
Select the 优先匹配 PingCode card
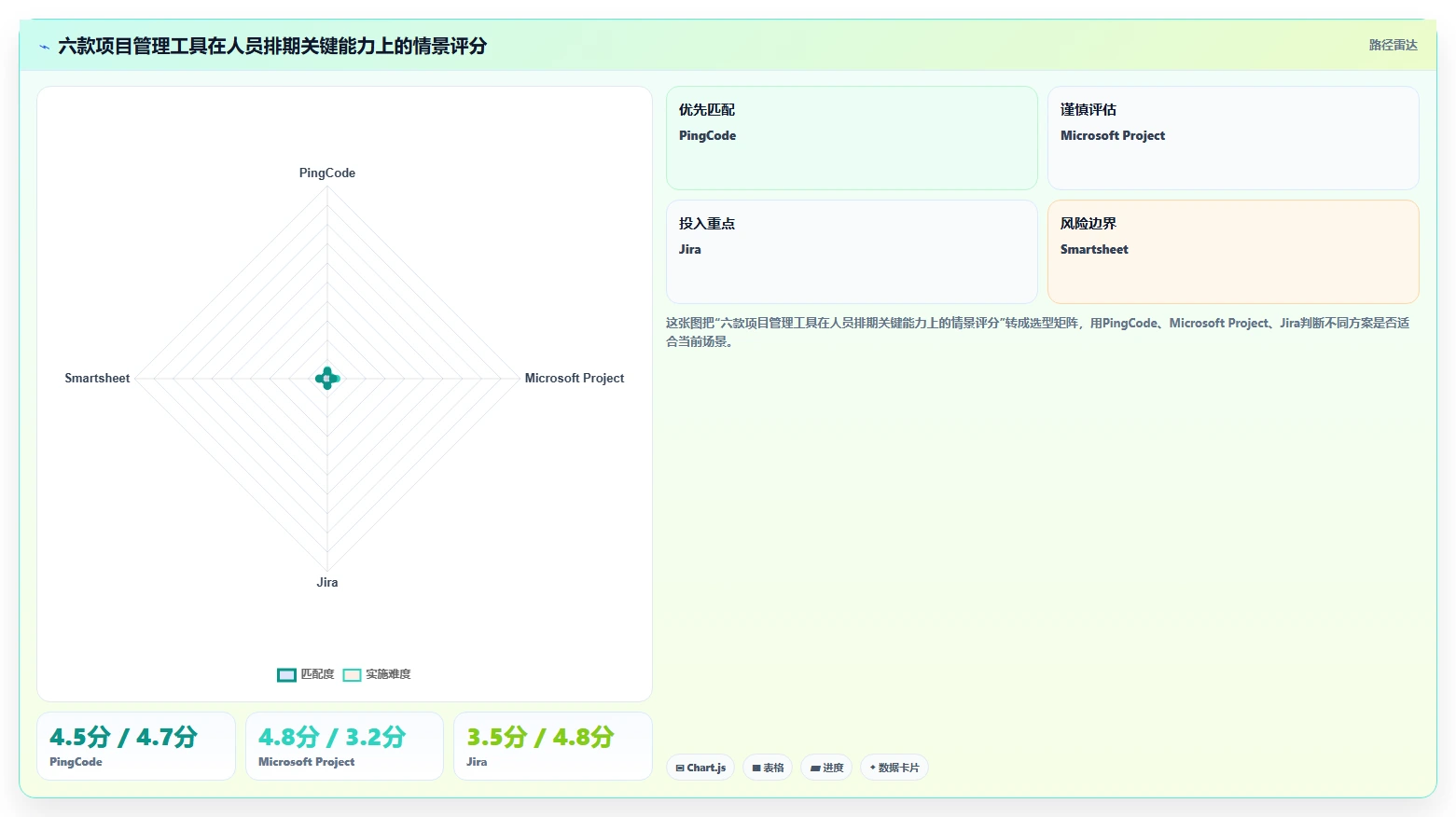(852, 138)
